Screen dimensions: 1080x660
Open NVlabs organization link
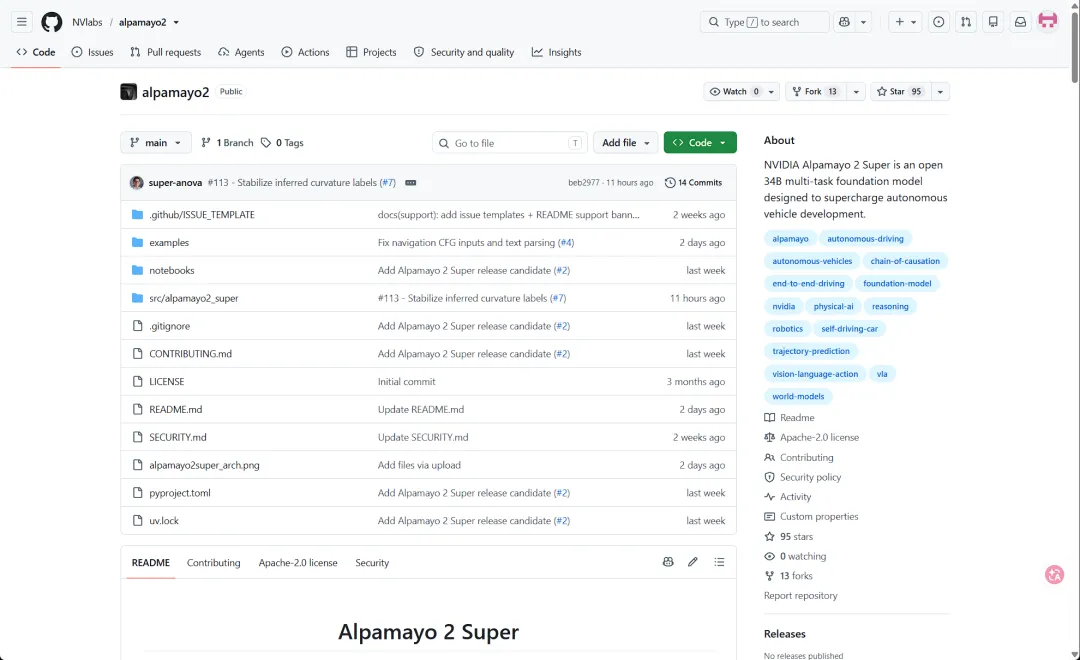(87, 22)
